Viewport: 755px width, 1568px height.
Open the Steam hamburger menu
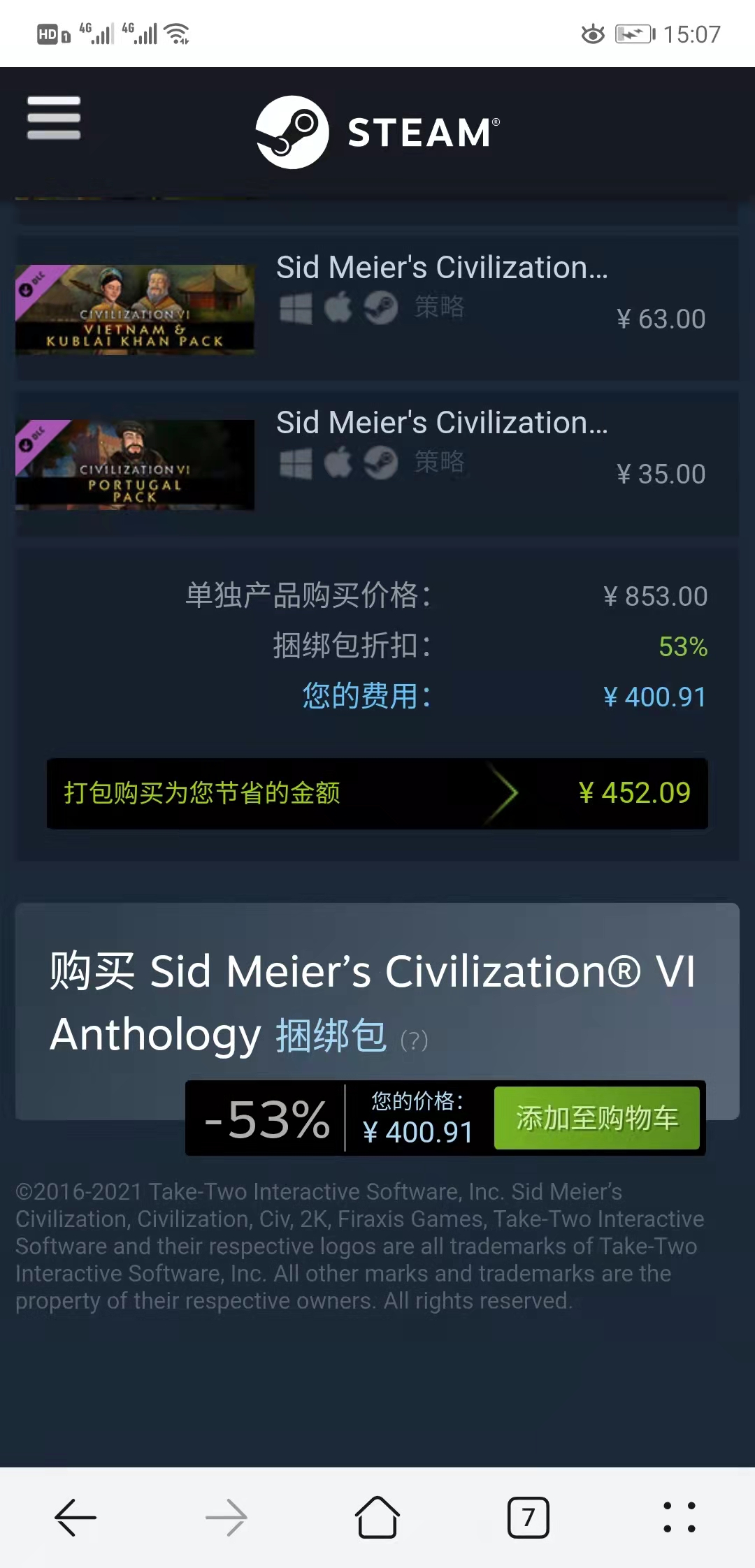54,118
